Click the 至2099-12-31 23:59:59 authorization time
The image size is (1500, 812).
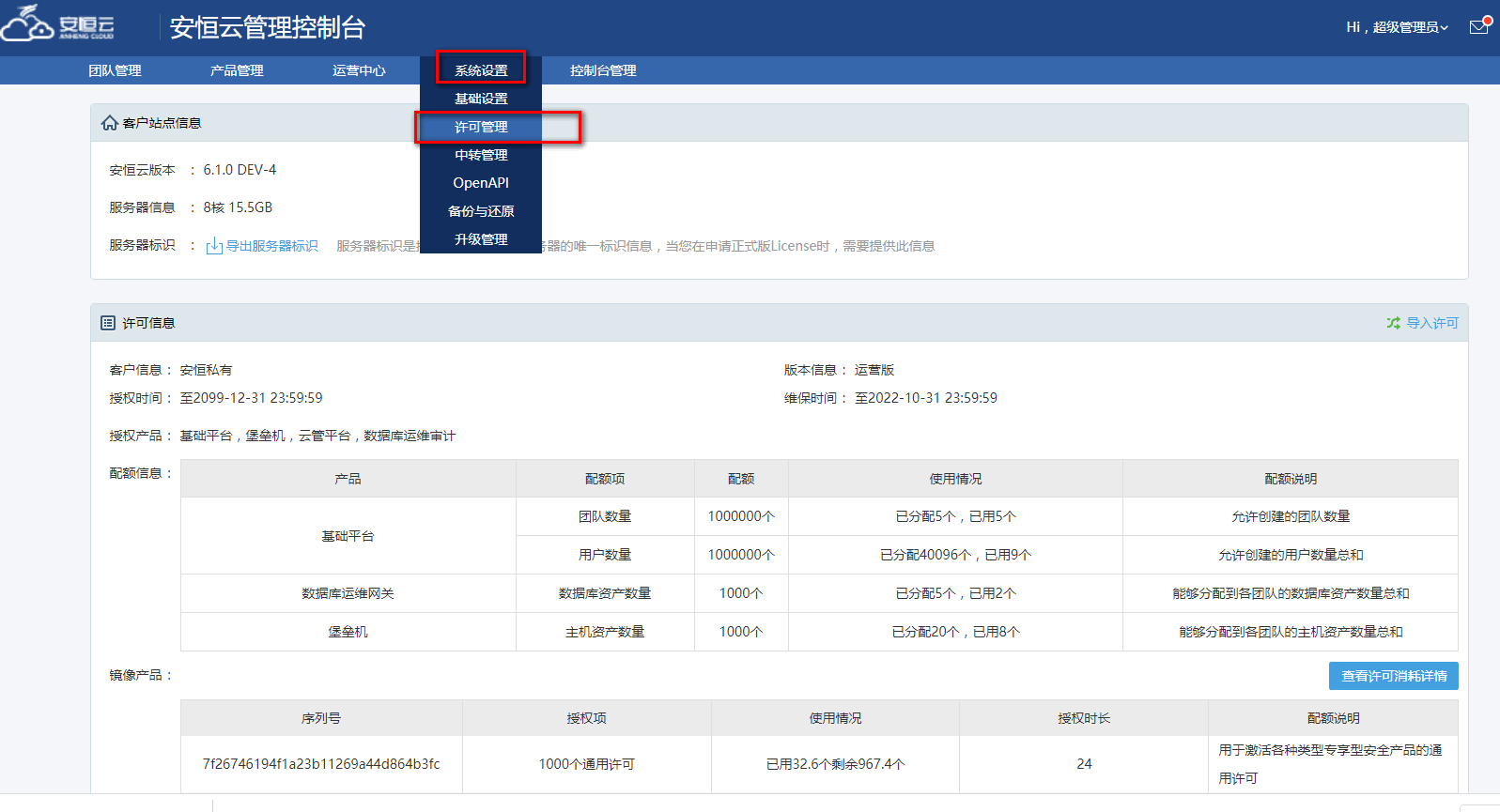[251, 398]
